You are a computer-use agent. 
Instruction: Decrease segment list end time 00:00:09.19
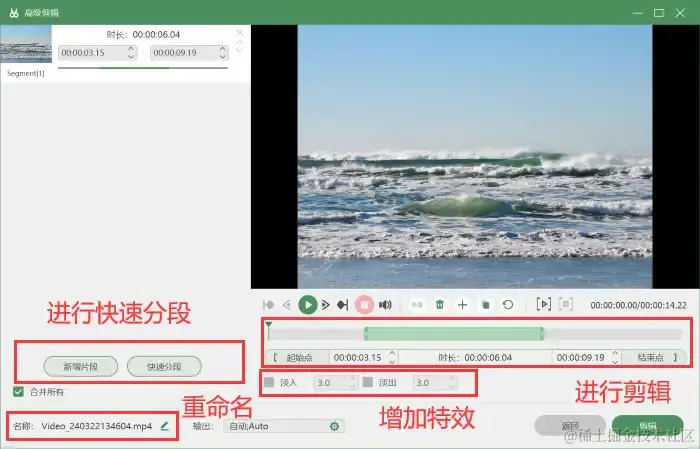click(x=222, y=56)
